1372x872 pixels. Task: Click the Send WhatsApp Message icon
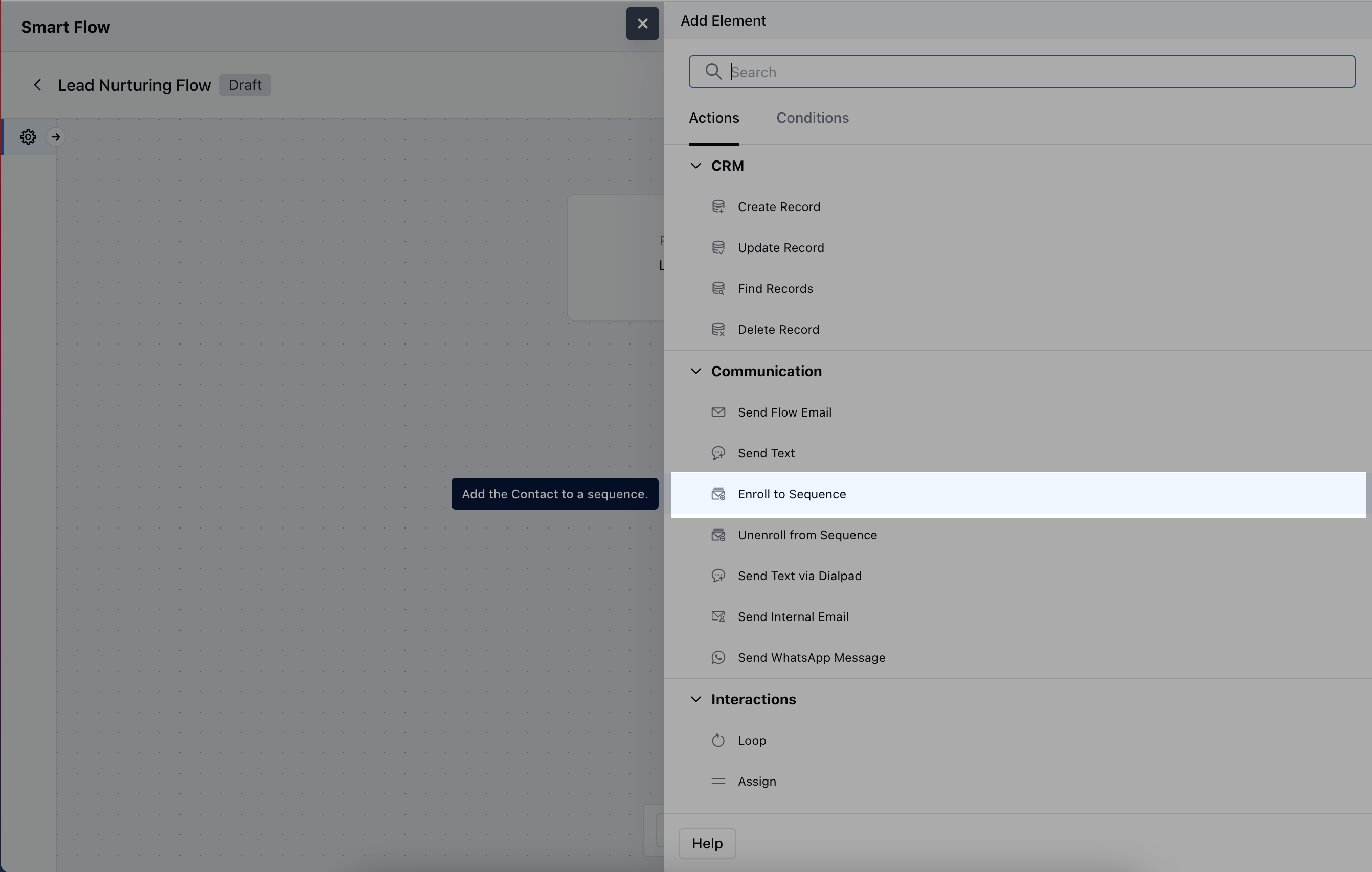[718, 658]
